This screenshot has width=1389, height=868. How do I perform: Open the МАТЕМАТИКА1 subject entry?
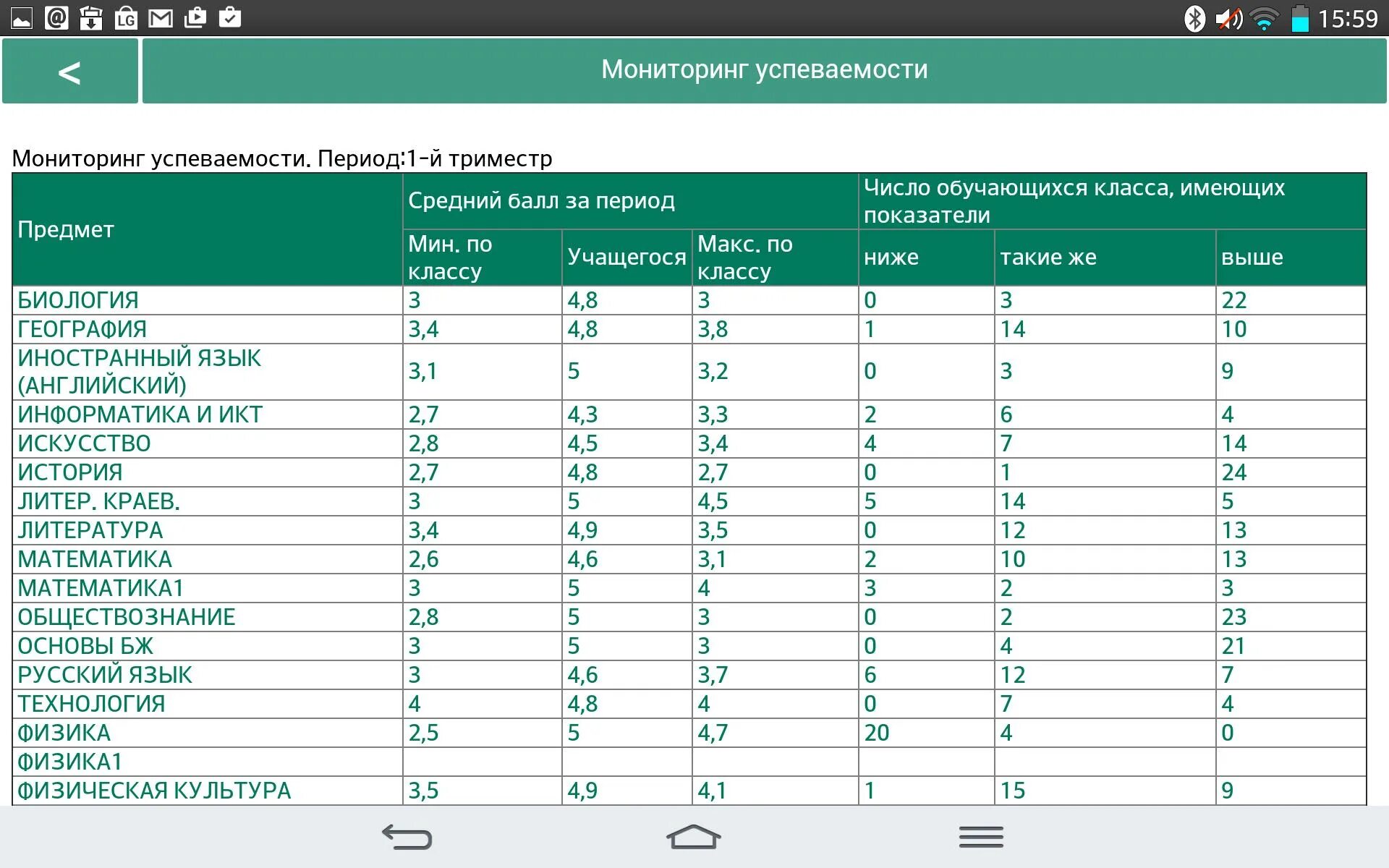pyautogui.click(x=100, y=588)
